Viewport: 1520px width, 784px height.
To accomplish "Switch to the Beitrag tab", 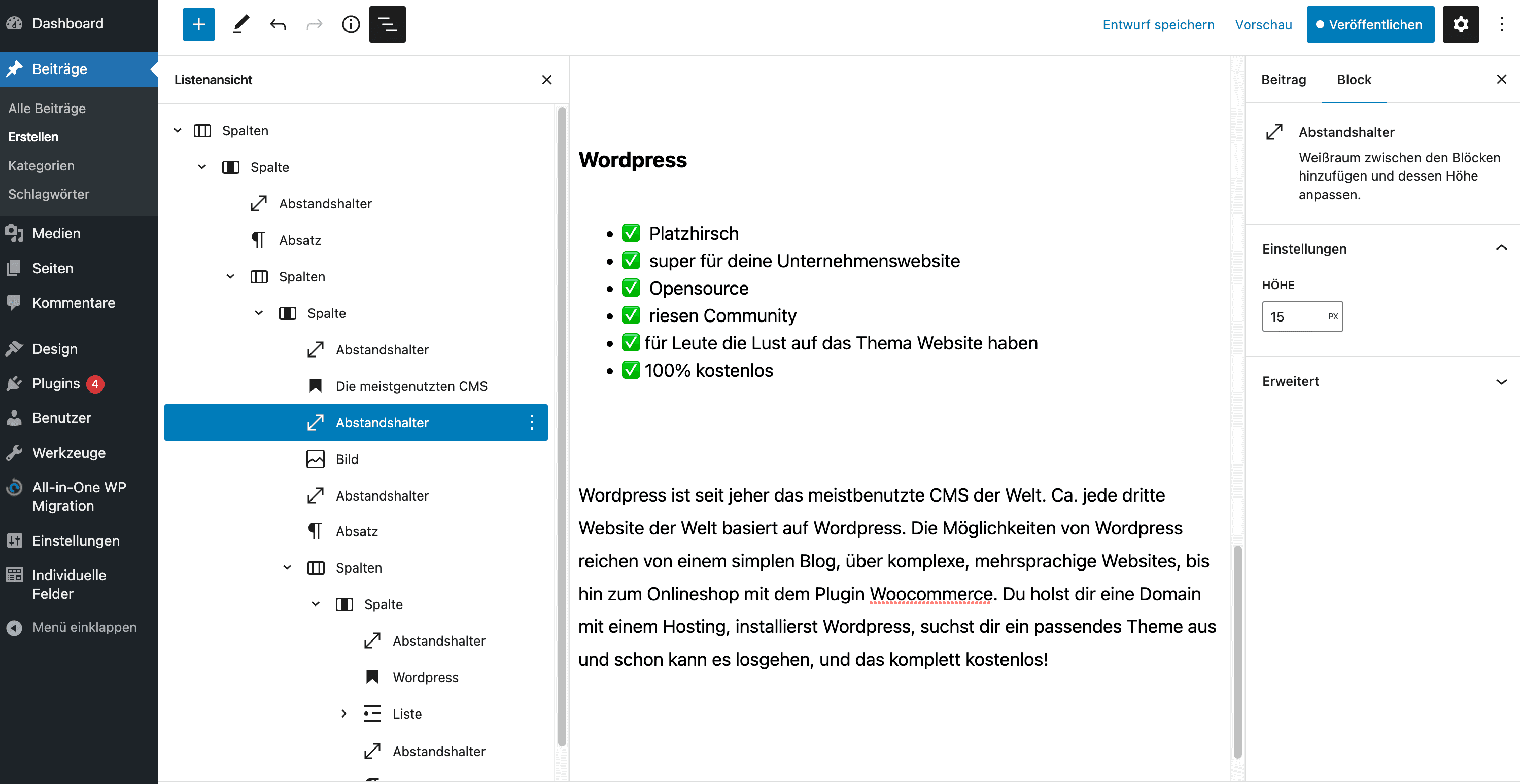I will 1284,80.
